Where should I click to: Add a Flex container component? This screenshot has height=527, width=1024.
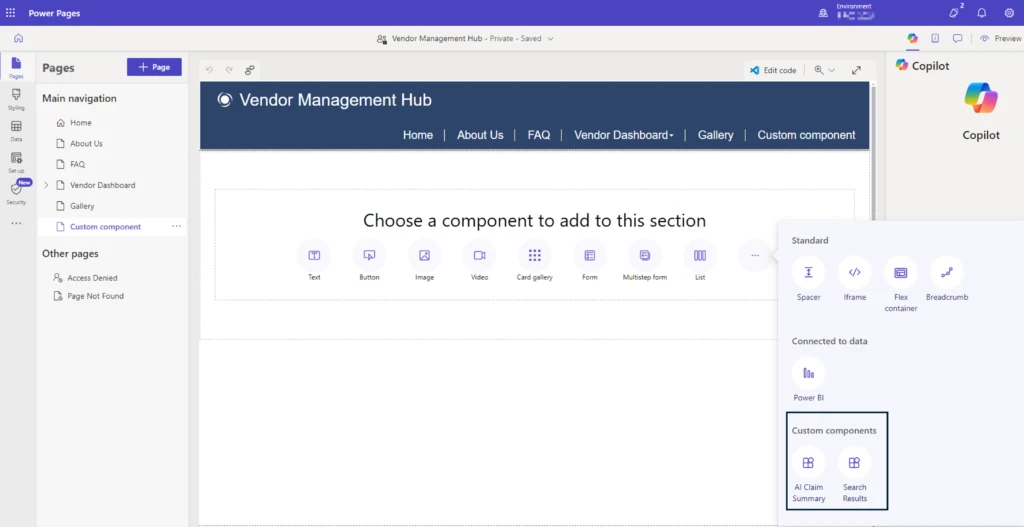[900, 273]
